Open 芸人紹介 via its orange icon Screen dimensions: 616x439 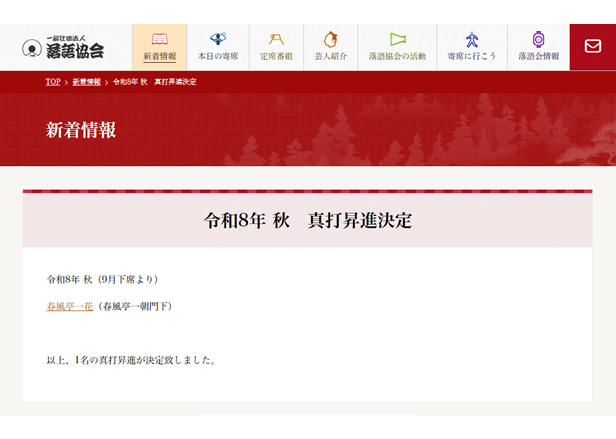click(x=329, y=40)
